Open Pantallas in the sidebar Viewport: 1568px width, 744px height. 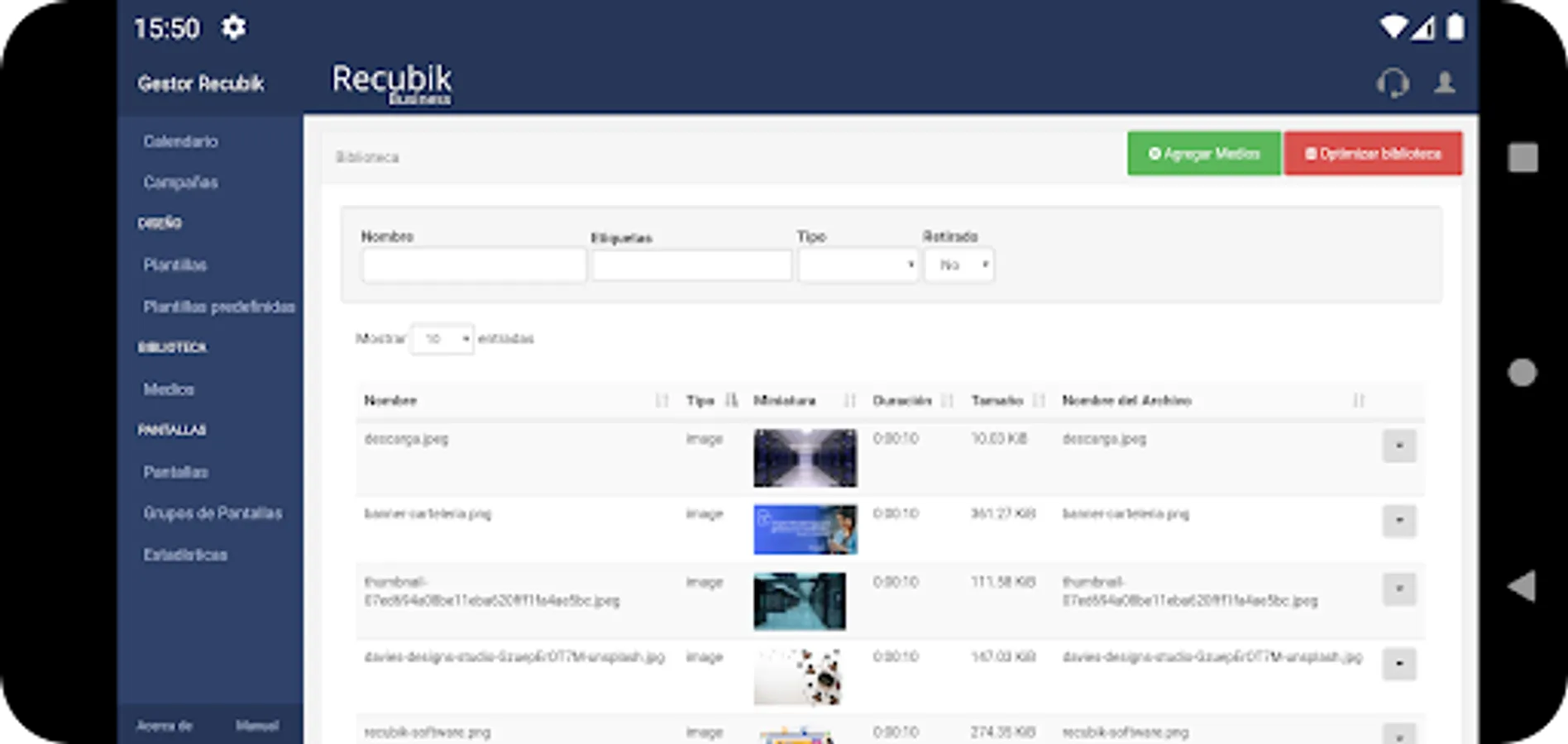pyautogui.click(x=176, y=472)
